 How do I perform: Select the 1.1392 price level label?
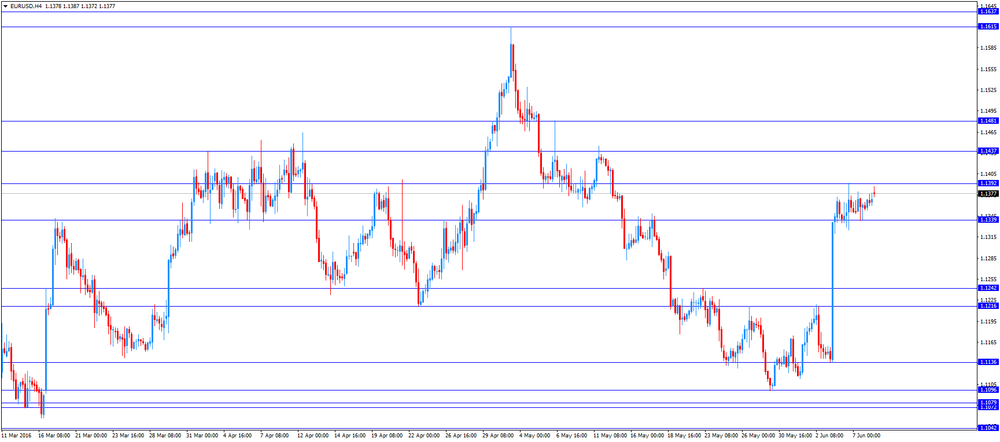coord(989,183)
